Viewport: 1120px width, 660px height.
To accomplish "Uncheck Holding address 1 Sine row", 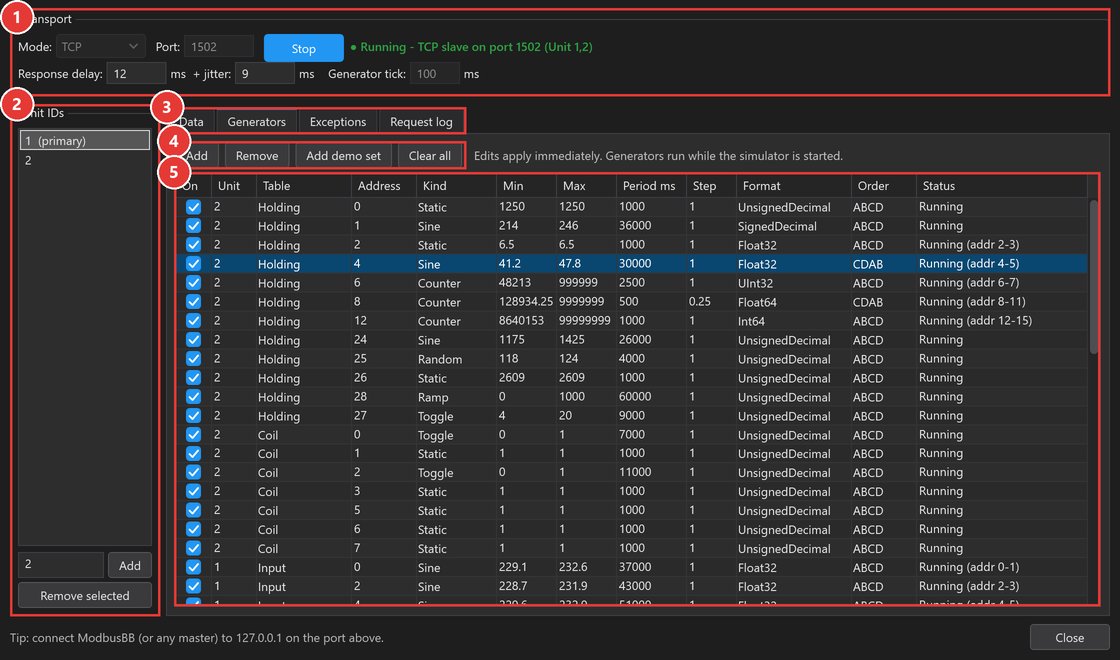I will tap(194, 226).
